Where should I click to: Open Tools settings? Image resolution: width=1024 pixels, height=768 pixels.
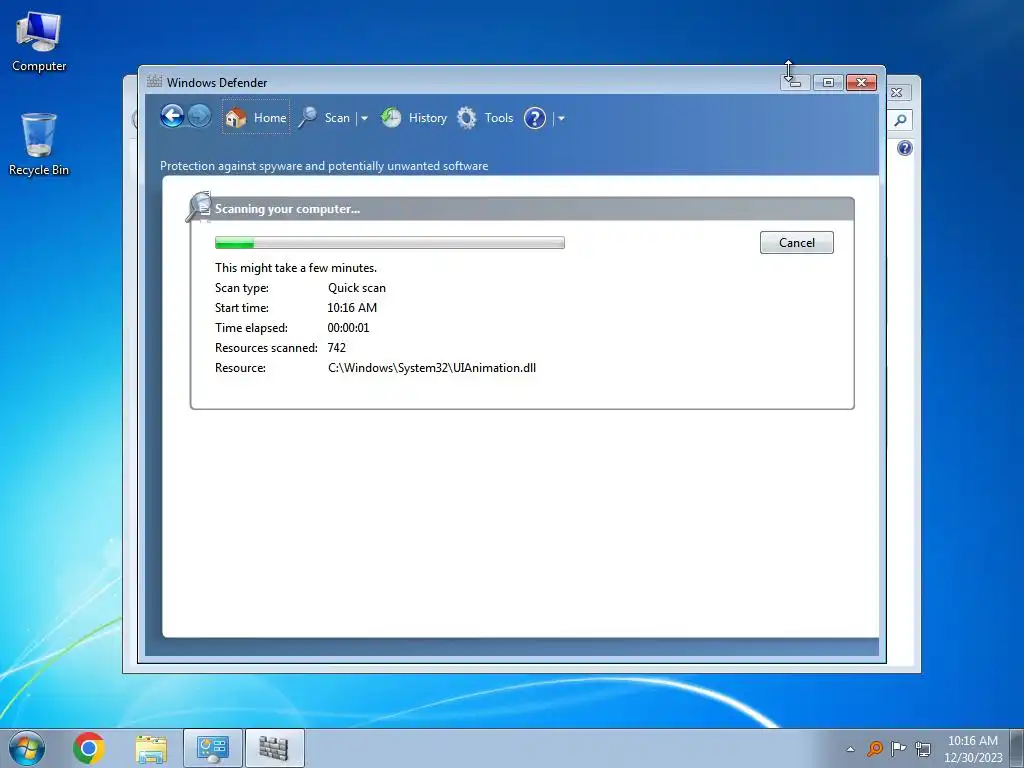[x=485, y=118]
